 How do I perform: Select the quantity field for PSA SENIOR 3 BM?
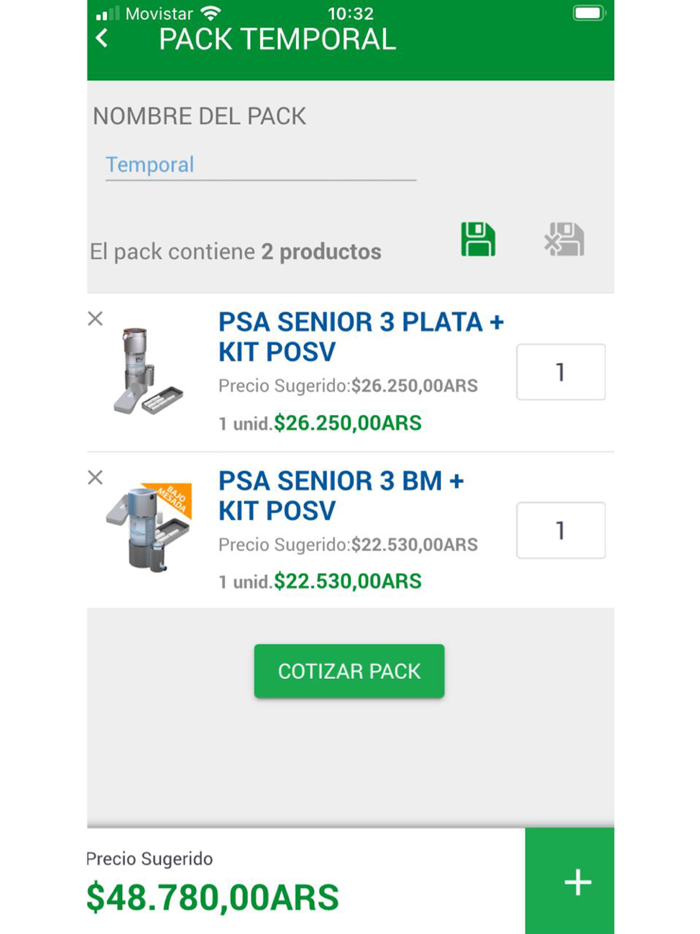click(x=560, y=530)
